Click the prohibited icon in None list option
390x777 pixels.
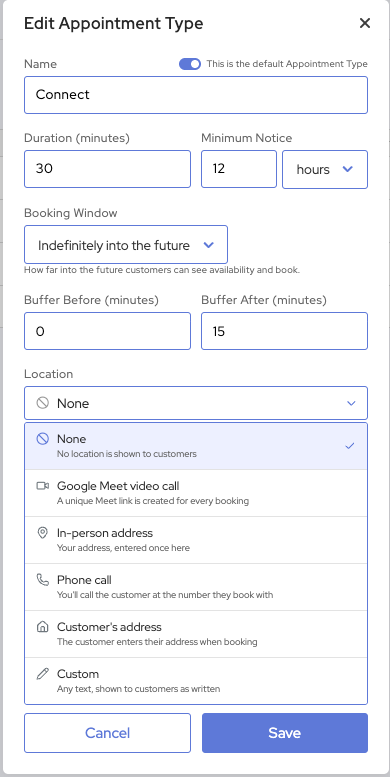pyautogui.click(x=43, y=439)
